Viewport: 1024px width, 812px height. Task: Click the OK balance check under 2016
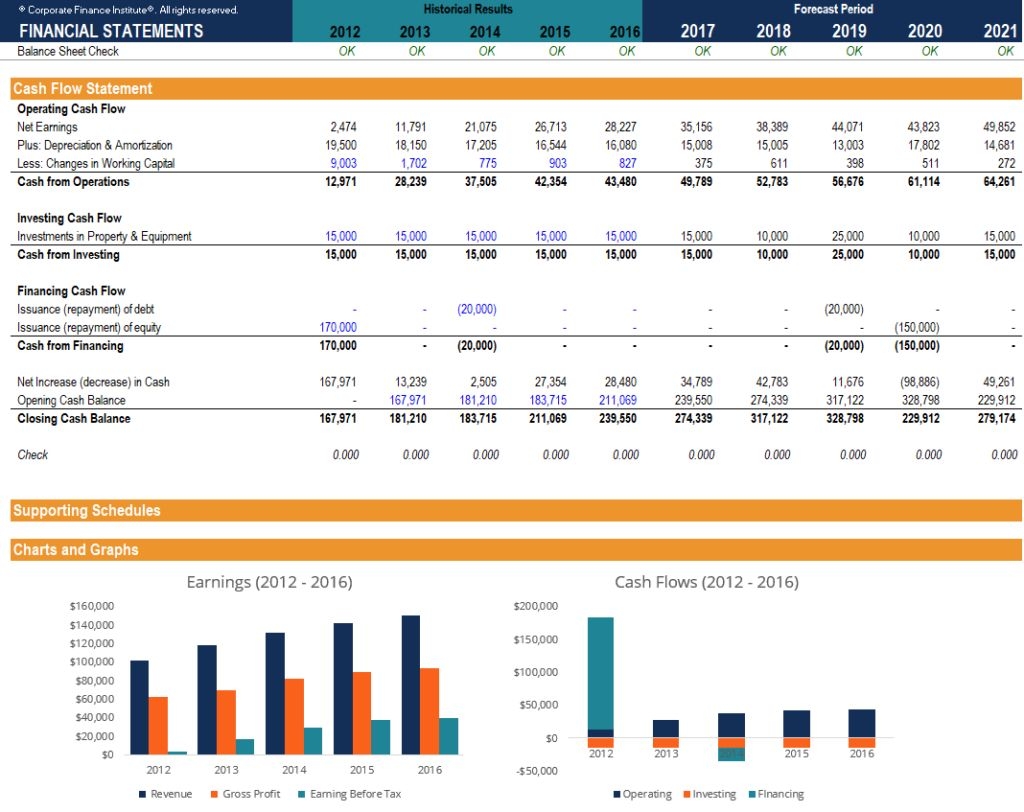625,50
